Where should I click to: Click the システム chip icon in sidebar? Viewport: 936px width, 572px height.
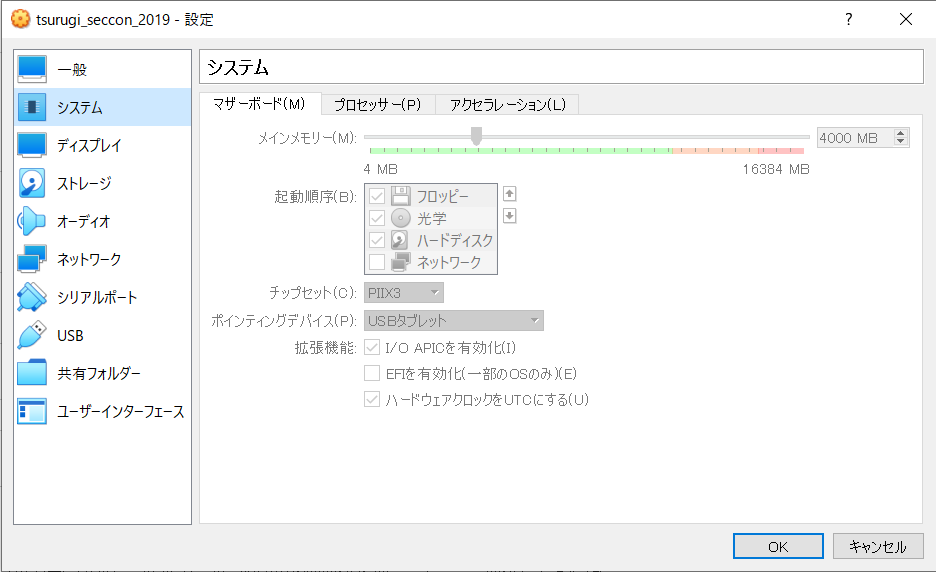(x=32, y=107)
